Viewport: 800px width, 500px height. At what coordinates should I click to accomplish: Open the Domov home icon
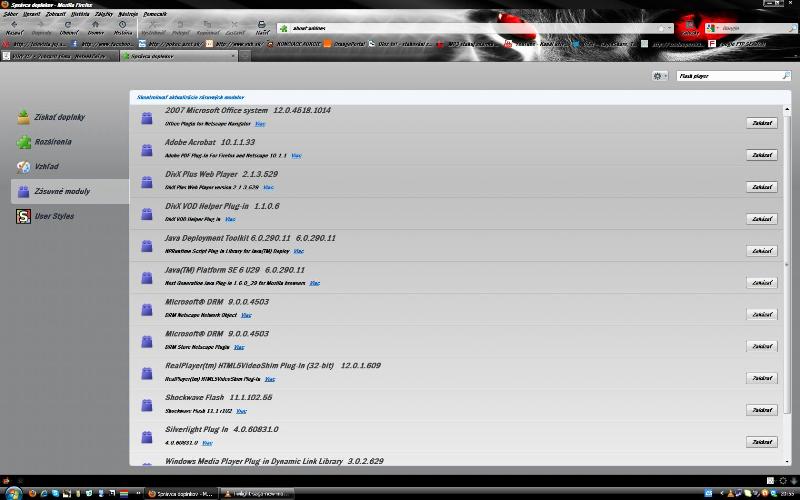95,24
